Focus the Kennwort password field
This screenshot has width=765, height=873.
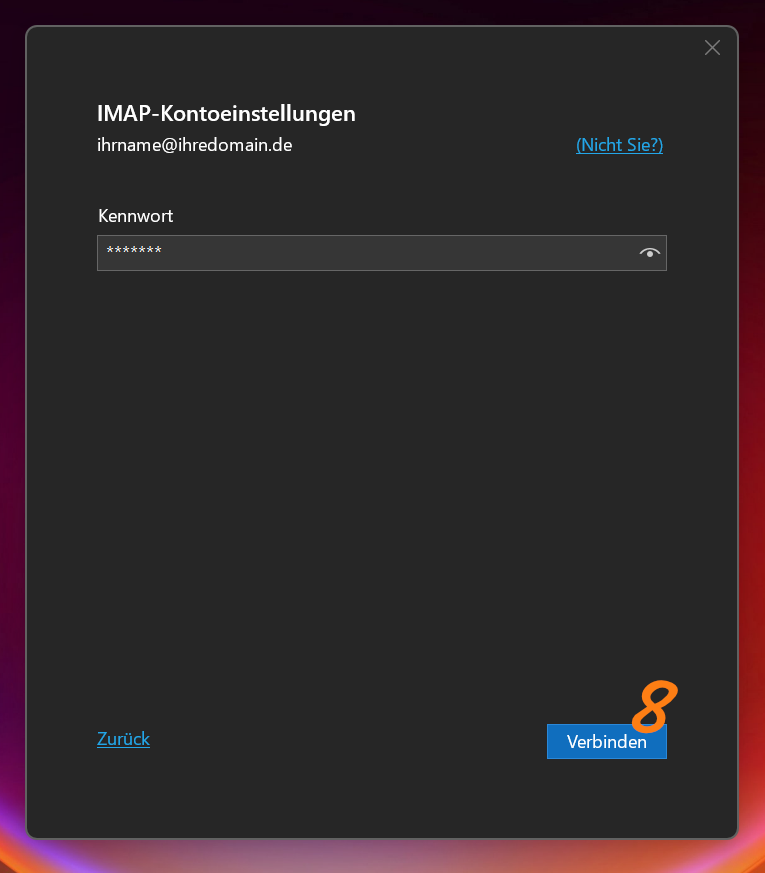(x=381, y=253)
